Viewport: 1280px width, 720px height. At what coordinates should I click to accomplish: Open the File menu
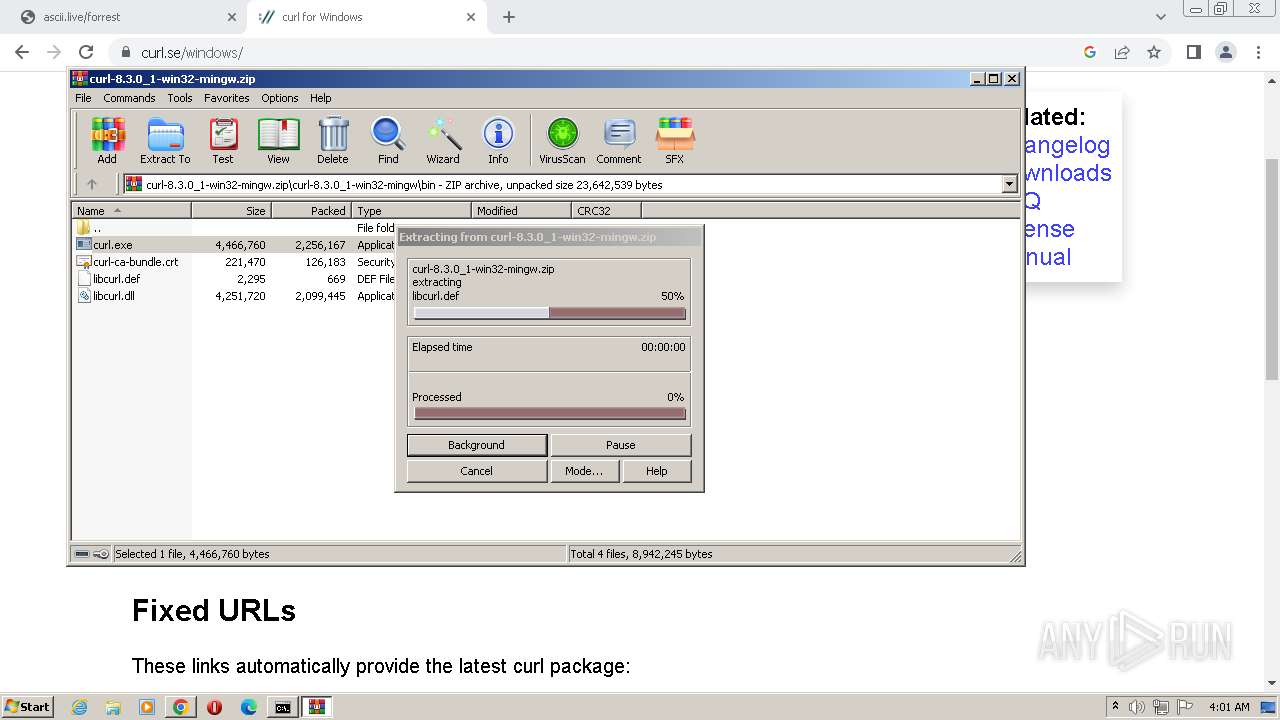[x=83, y=98]
